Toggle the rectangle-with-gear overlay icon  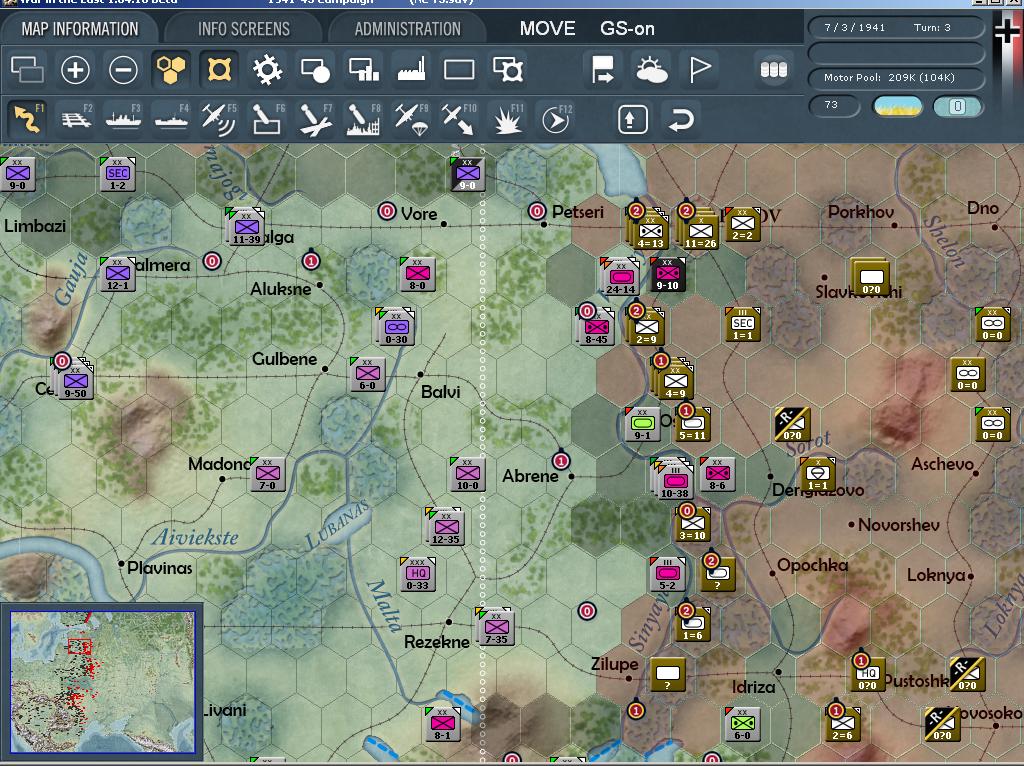[x=507, y=69]
